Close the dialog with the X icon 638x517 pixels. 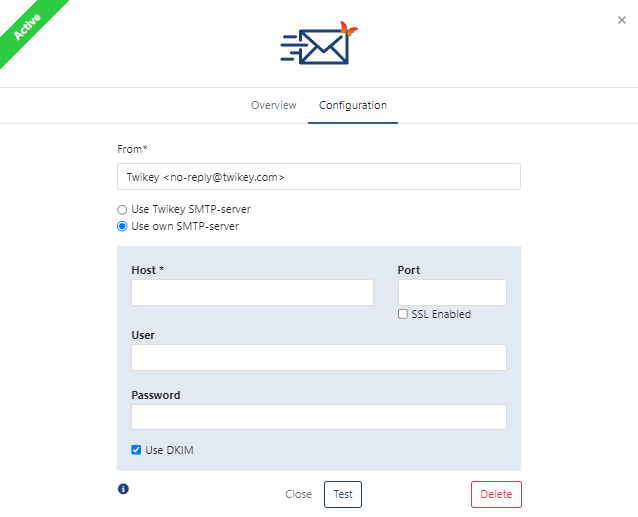pyautogui.click(x=622, y=19)
